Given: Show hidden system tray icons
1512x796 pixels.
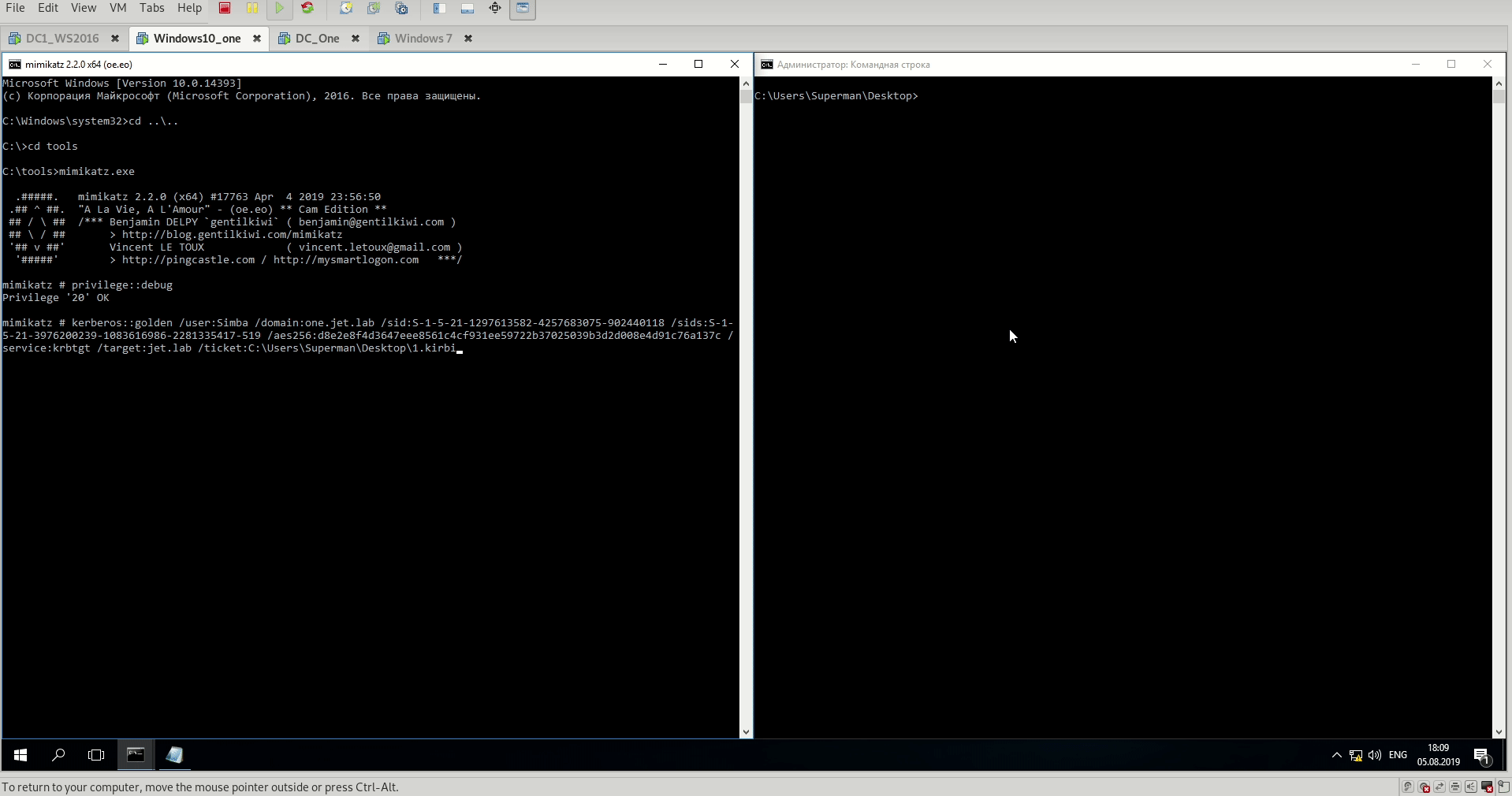Looking at the screenshot, I should coord(1337,755).
